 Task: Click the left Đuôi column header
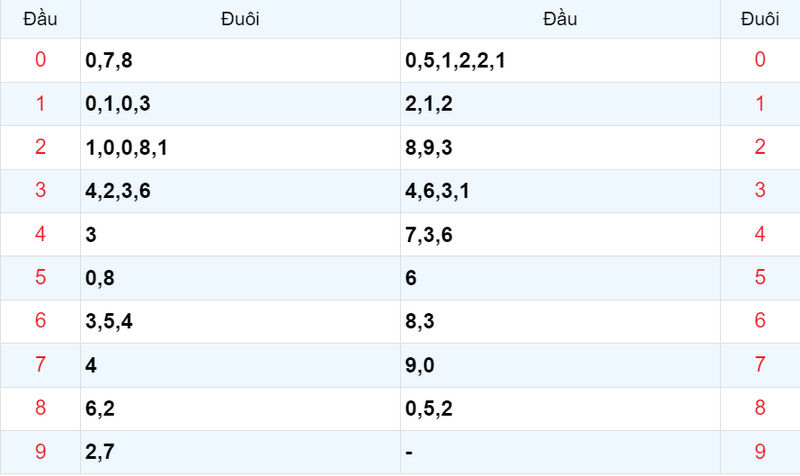pyautogui.click(x=240, y=19)
